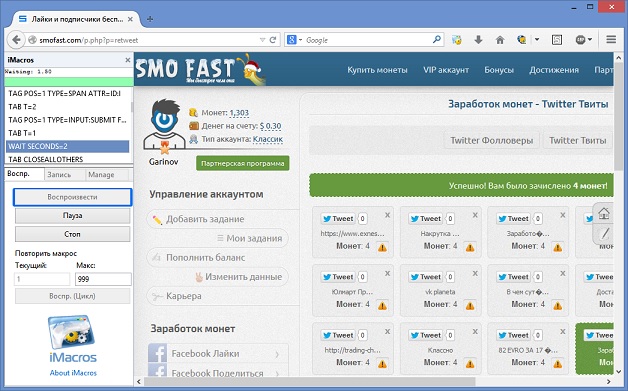The height and width of the screenshot is (391, 628).
Task: Dismiss the Накрутка tweet card
Action: [475, 215]
